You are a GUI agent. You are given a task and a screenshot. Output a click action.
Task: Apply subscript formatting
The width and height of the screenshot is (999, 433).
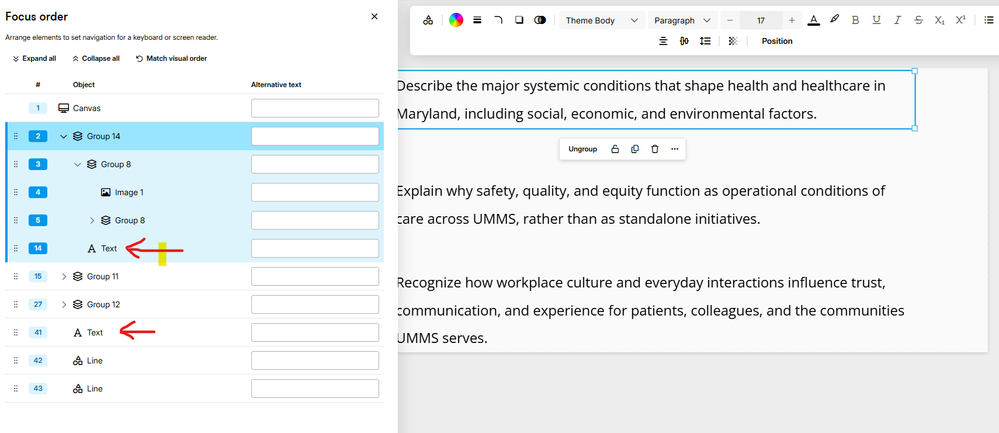pyautogui.click(x=939, y=20)
